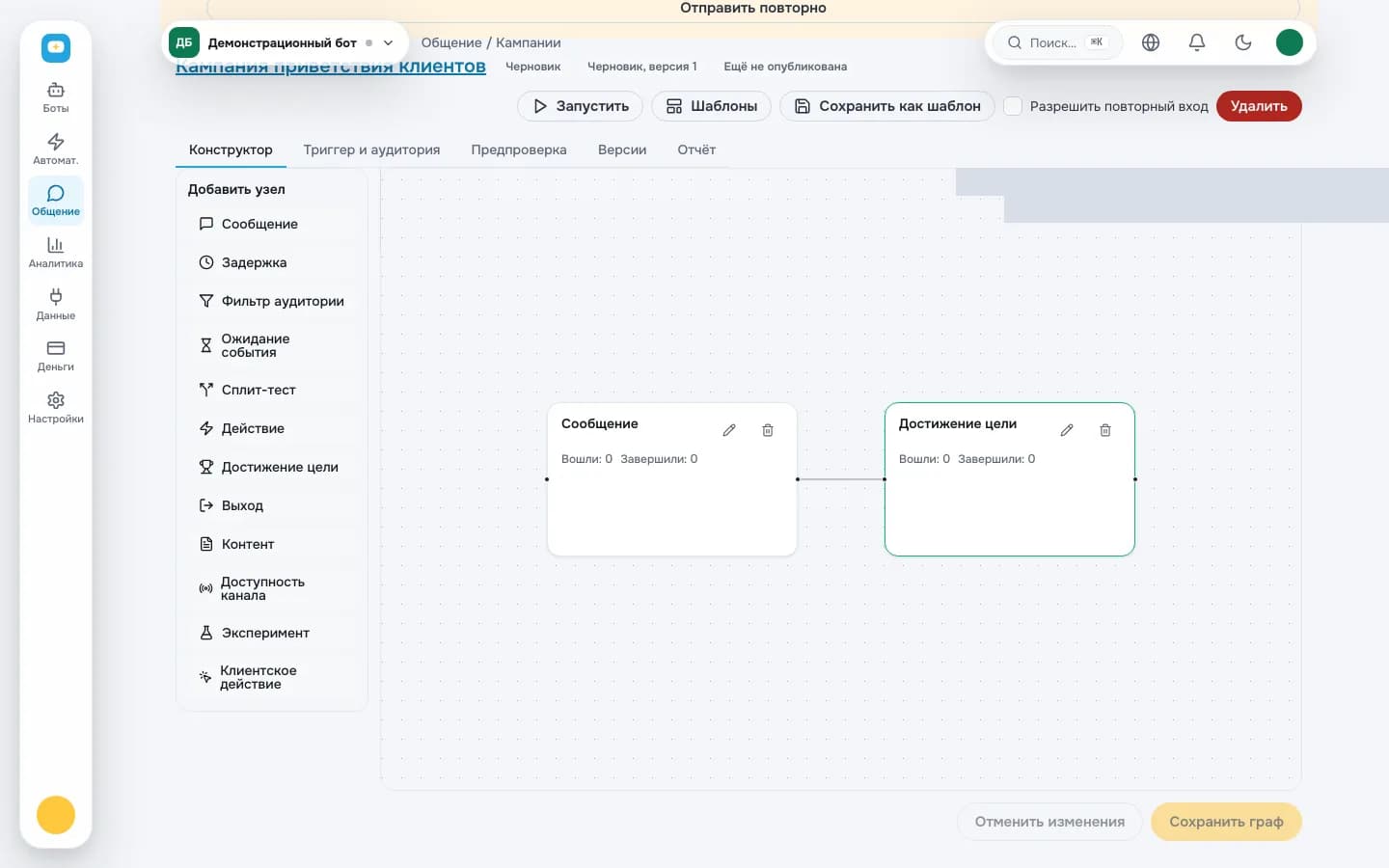The height and width of the screenshot is (868, 1389).
Task: Open the Общение breadcrumb link
Action: coord(451,42)
